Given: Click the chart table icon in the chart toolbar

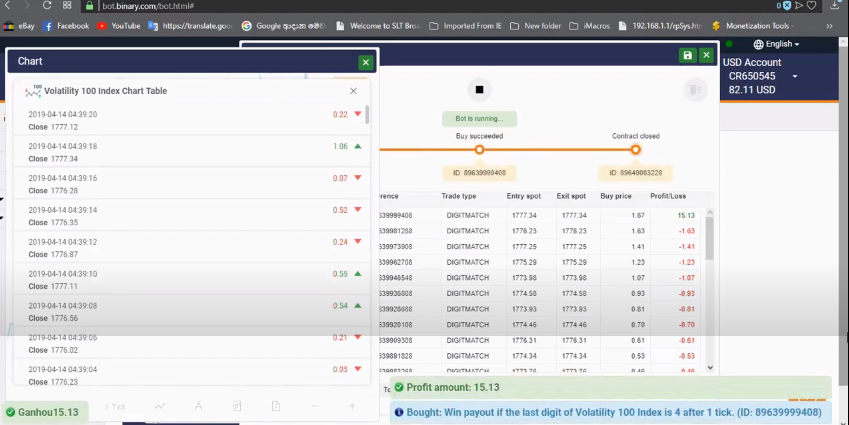Looking at the screenshot, I should click(x=237, y=406).
